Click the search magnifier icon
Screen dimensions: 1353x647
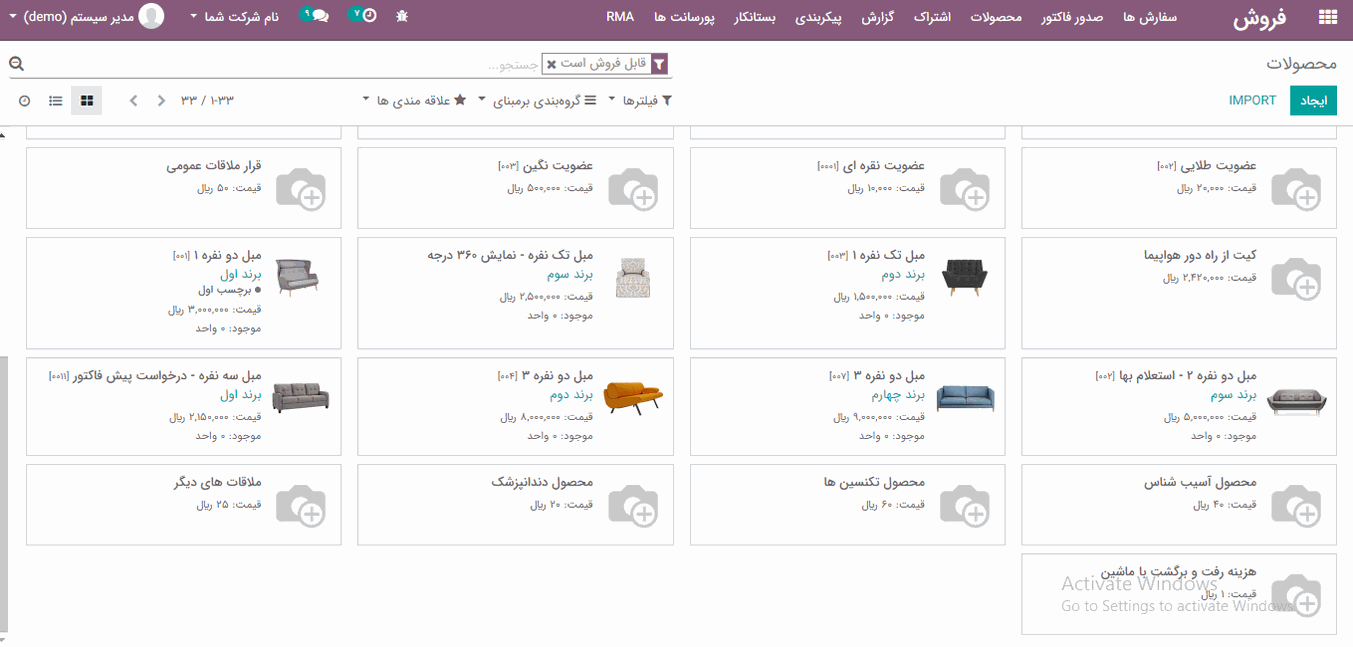coord(15,62)
